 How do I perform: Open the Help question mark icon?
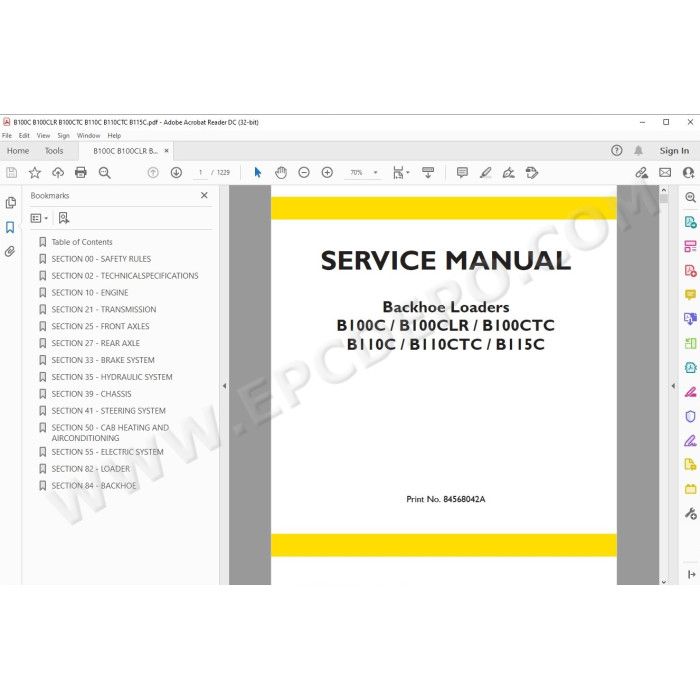coord(617,150)
